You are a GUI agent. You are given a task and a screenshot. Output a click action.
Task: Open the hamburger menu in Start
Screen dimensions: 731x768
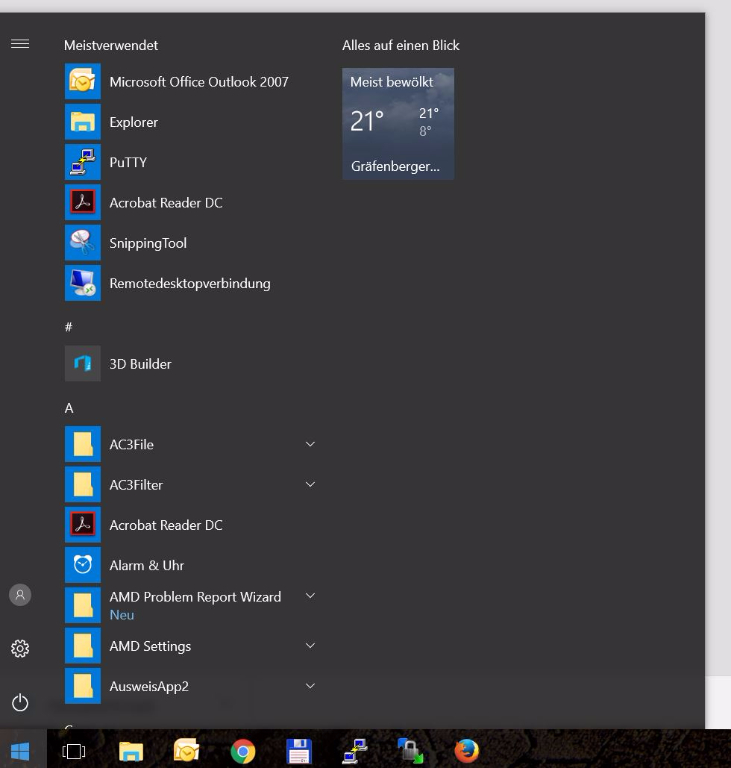(20, 44)
